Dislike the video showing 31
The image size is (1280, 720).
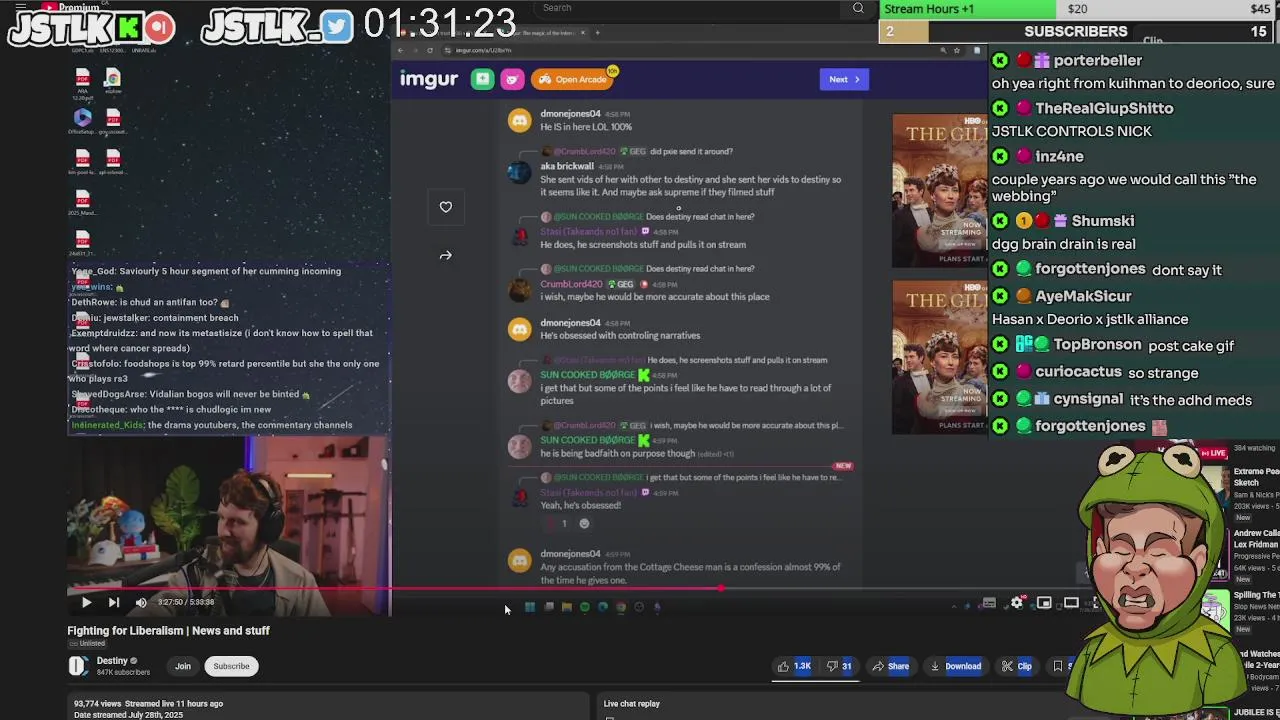840,666
